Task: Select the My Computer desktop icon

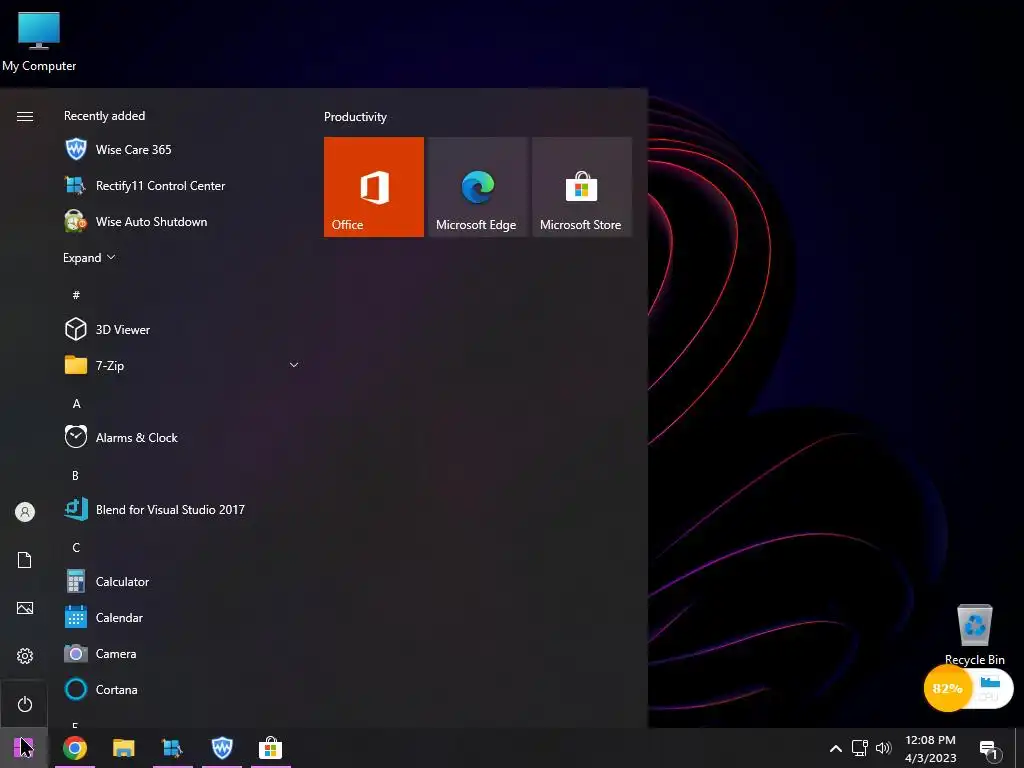Action: [39, 42]
